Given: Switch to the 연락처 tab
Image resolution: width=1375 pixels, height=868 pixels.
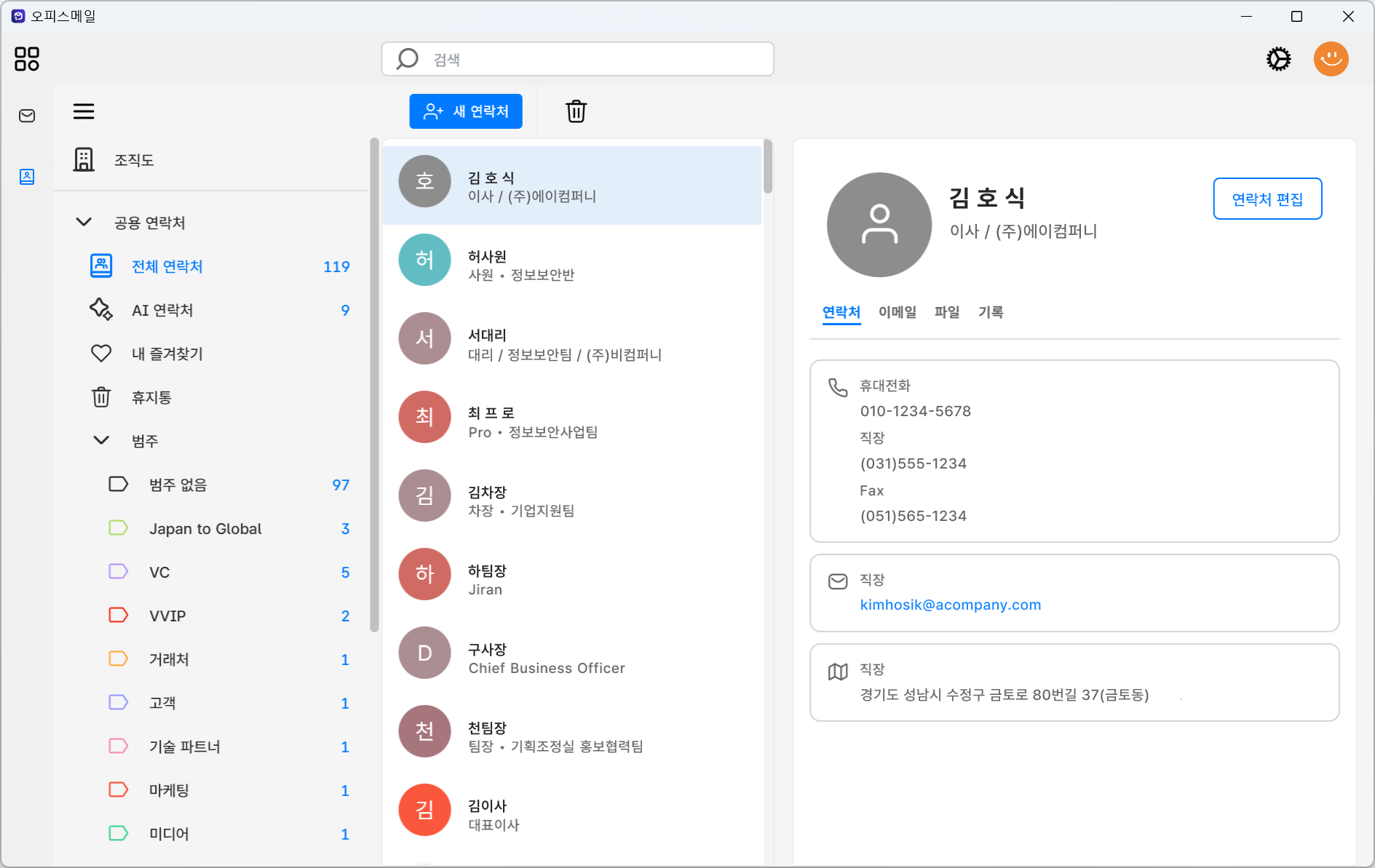Looking at the screenshot, I should (x=841, y=312).
